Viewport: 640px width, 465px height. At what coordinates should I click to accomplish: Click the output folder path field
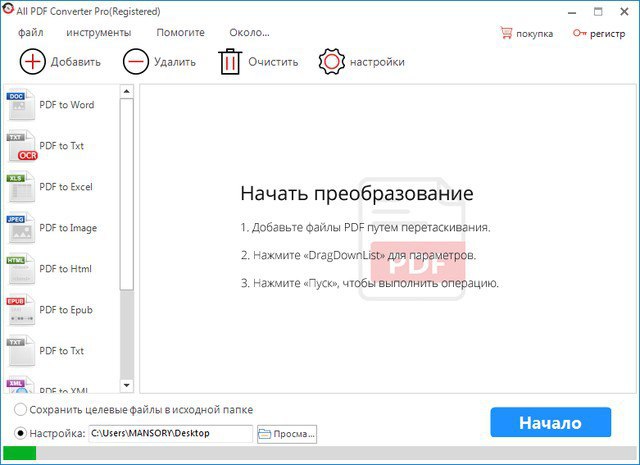[171, 434]
